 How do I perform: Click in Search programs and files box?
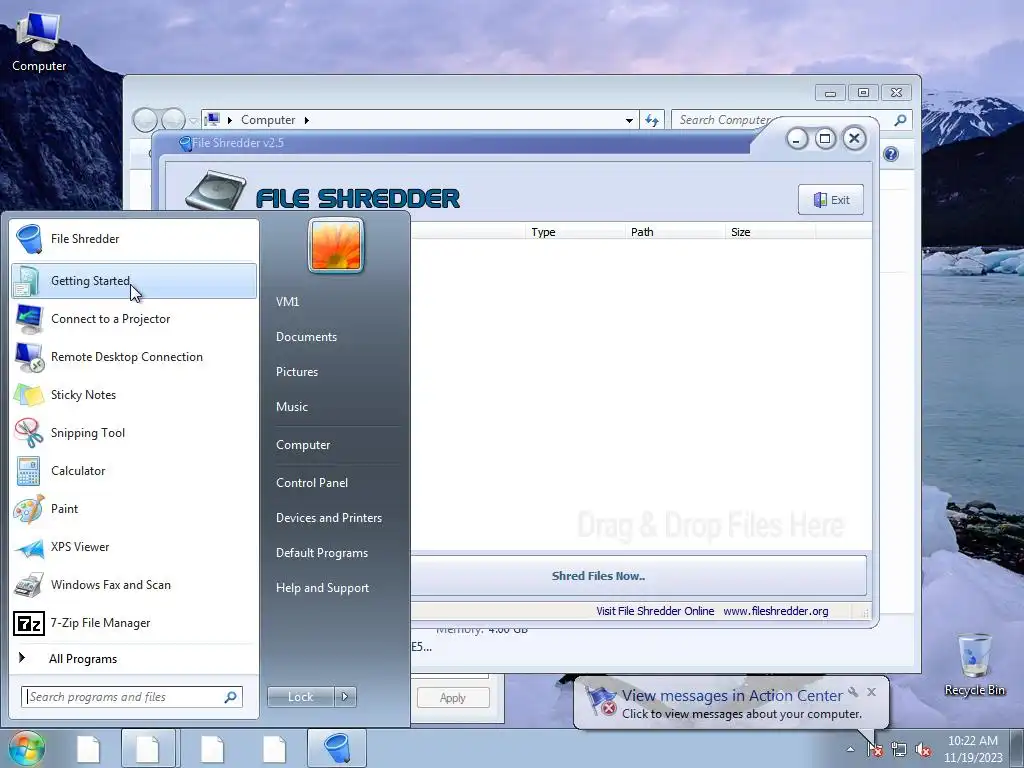tap(132, 697)
